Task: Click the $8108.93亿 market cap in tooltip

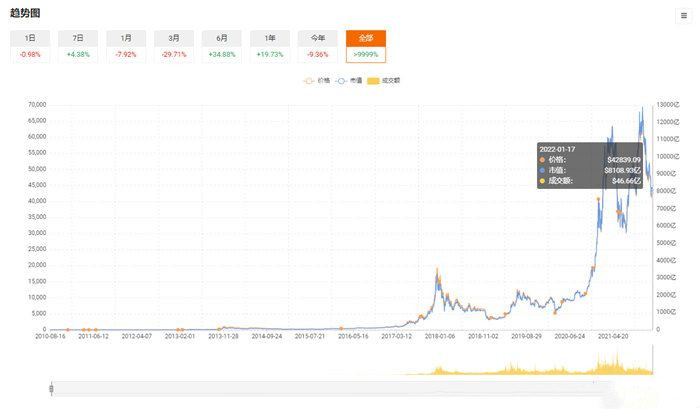Action: tap(622, 170)
